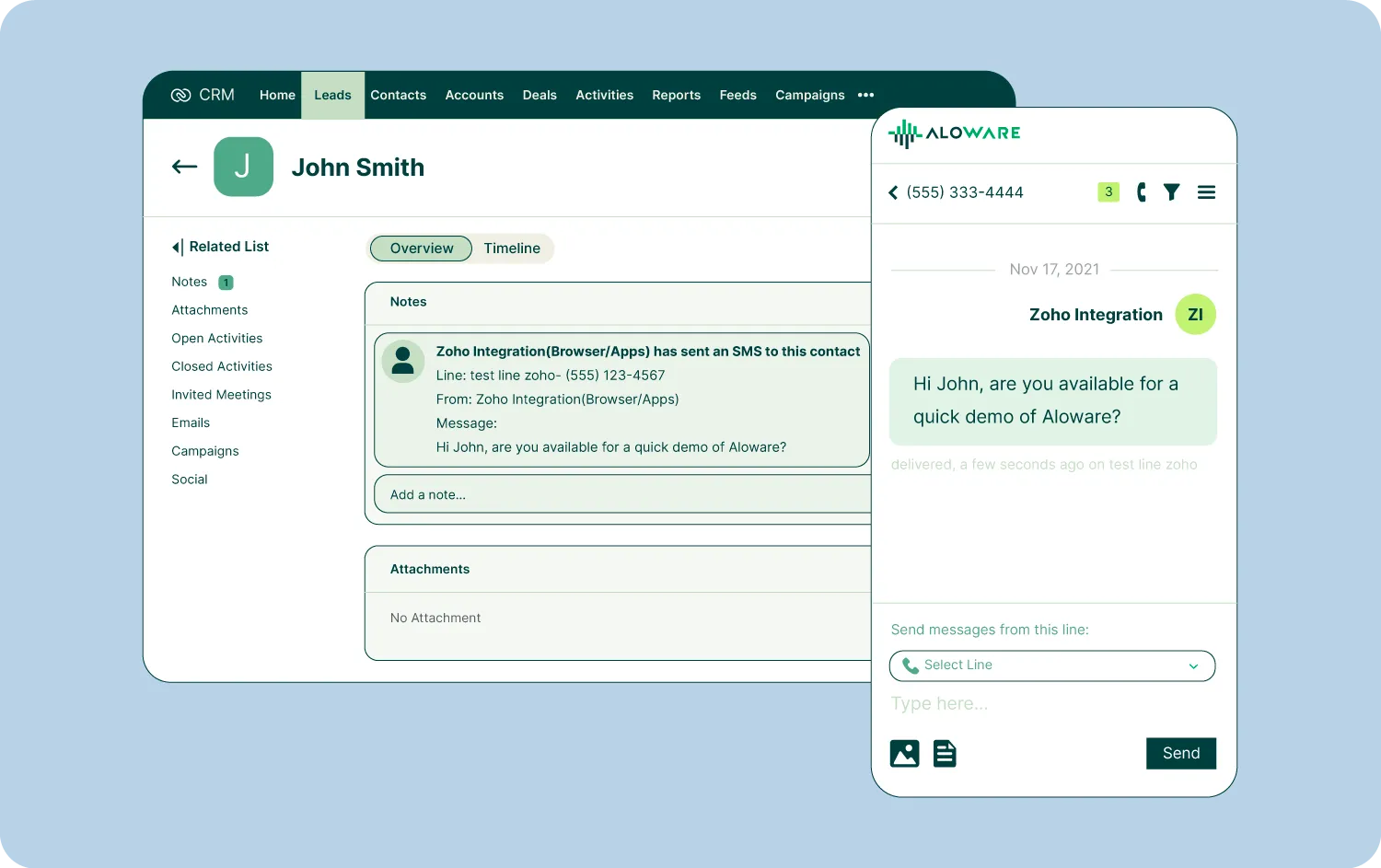Open the Accounts tab
The image size is (1381, 868).
[x=474, y=95]
